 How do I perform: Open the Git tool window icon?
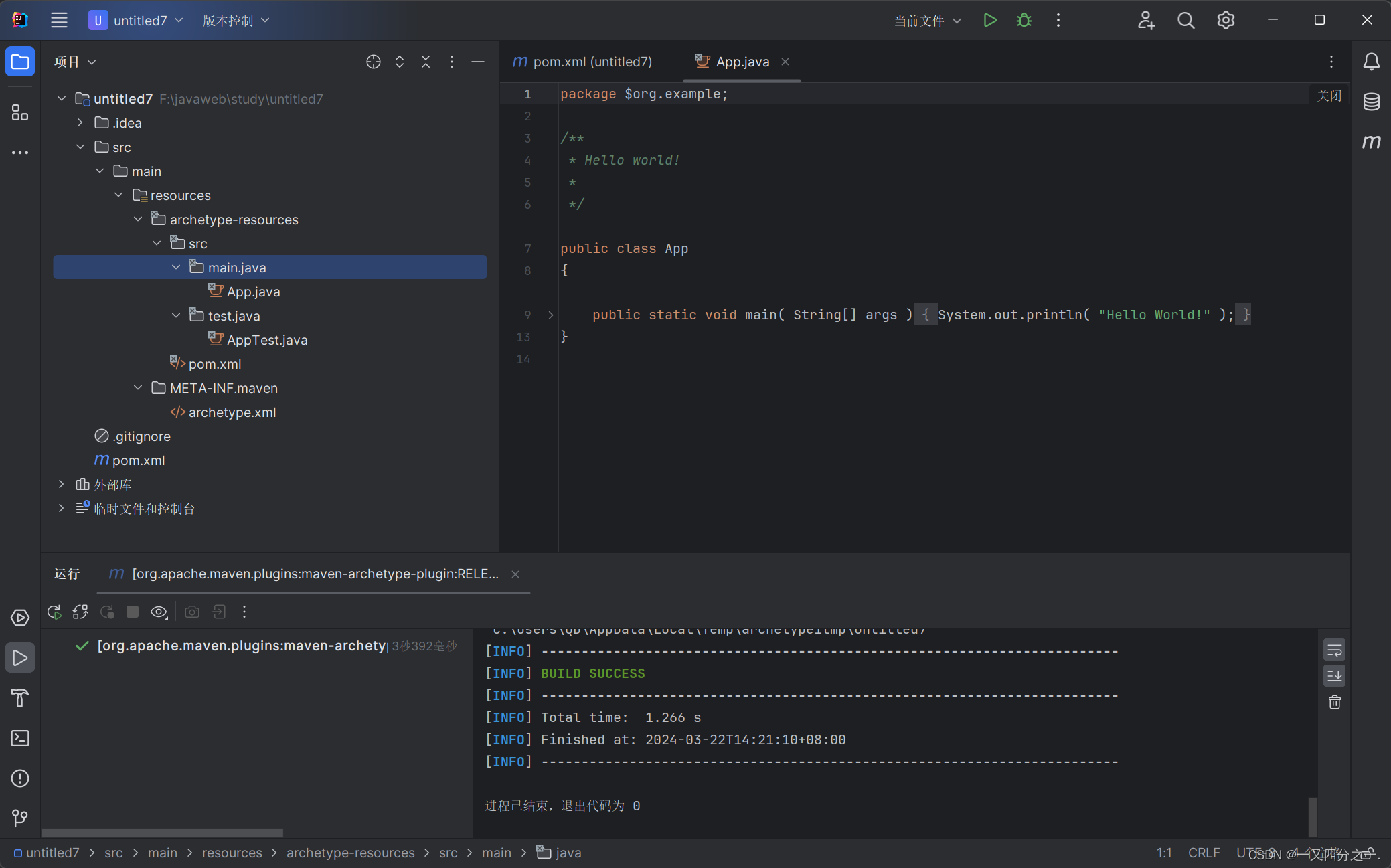(19, 818)
